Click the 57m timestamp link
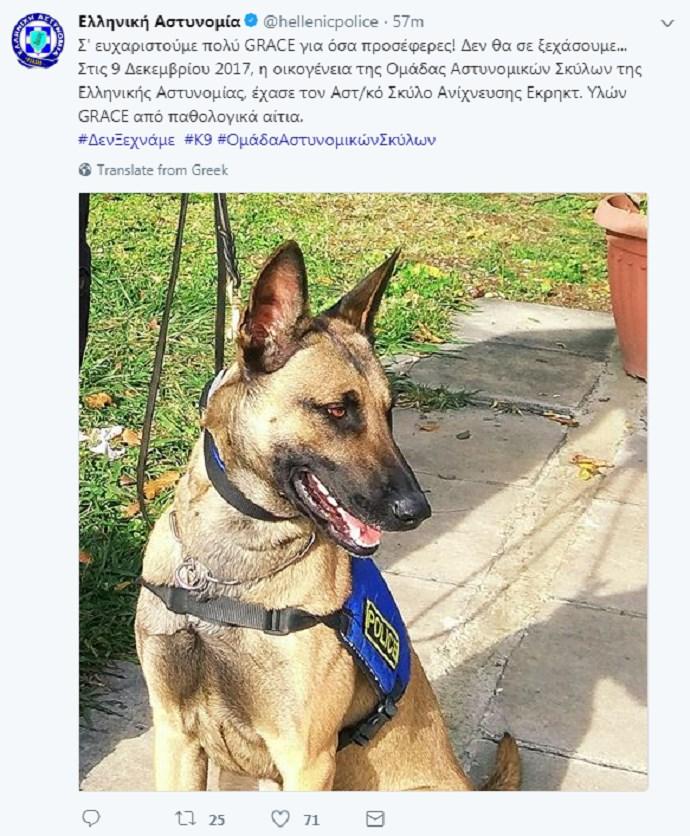690x836 pixels. [x=408, y=22]
